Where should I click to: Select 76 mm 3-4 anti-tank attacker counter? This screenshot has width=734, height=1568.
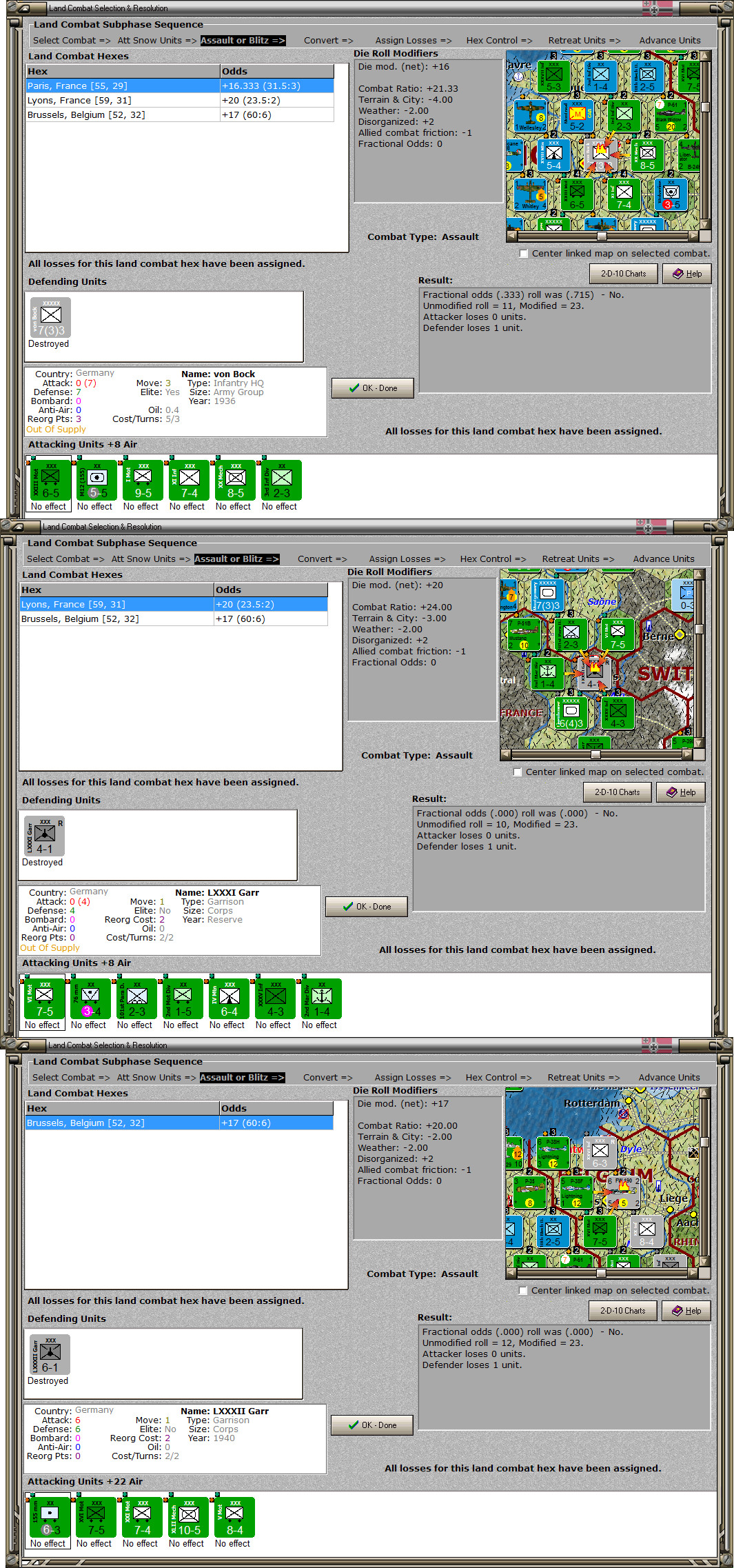coord(90,999)
